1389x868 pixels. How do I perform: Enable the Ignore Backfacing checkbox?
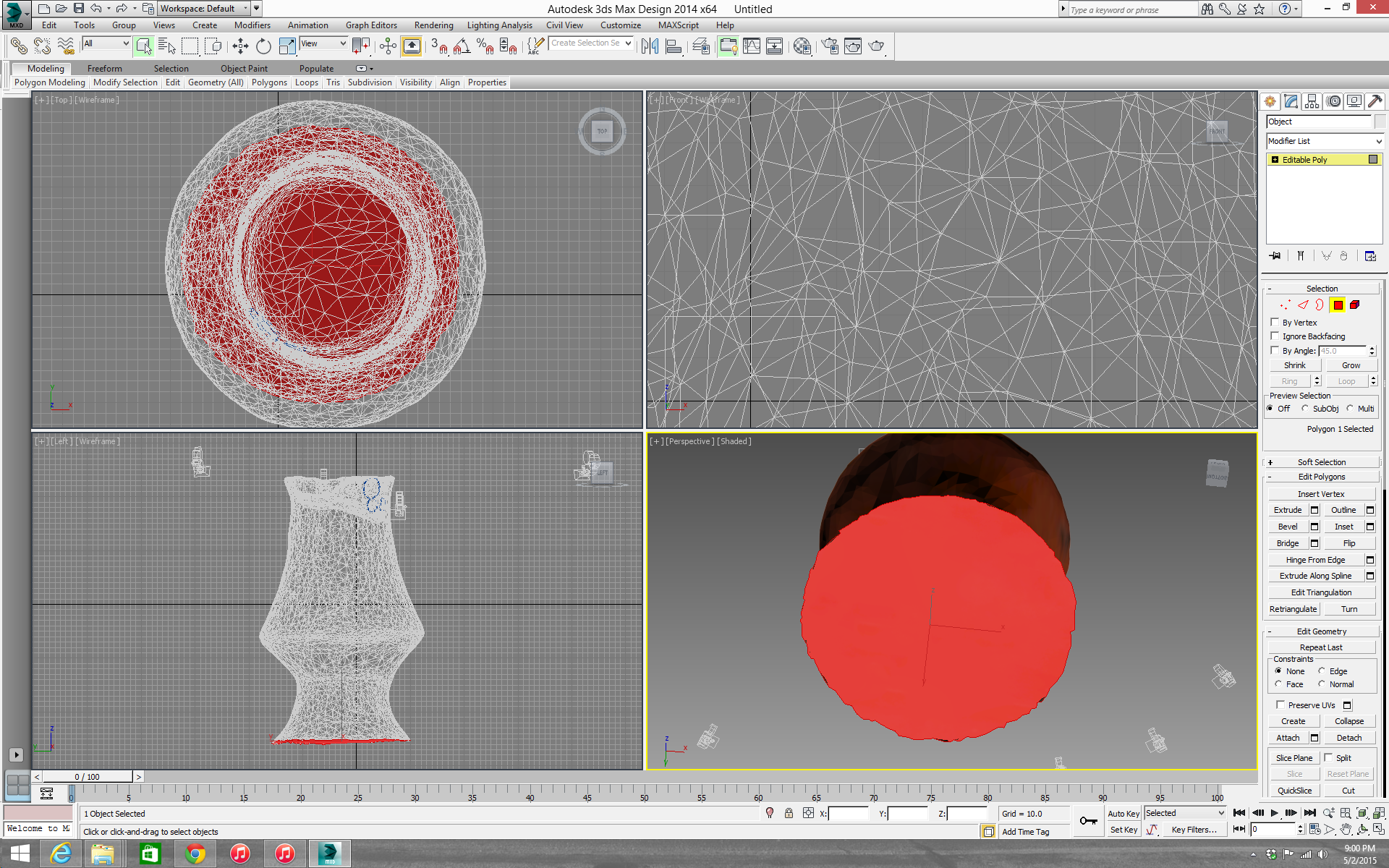pyautogui.click(x=1275, y=336)
